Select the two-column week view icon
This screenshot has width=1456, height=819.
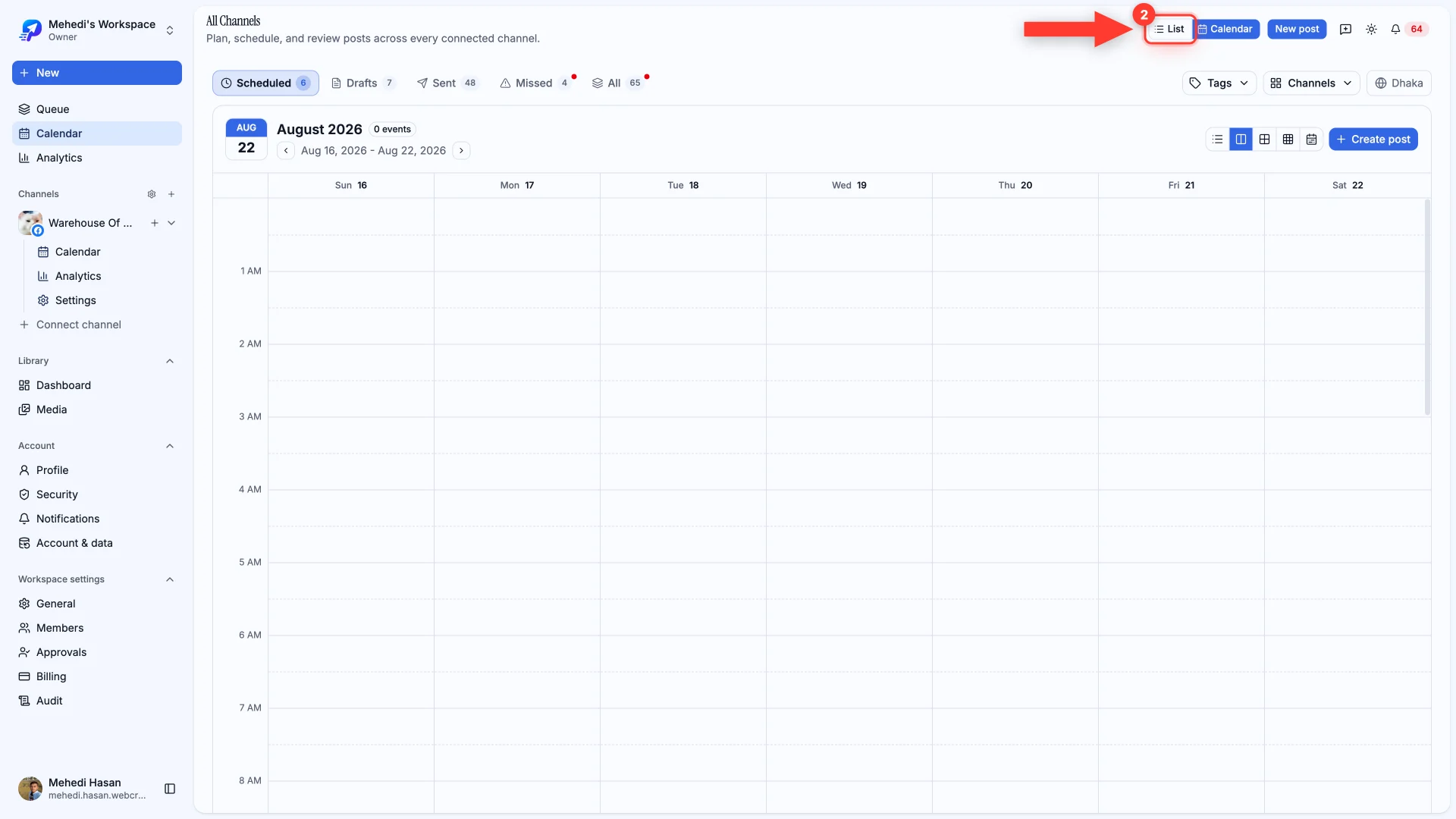click(1241, 140)
